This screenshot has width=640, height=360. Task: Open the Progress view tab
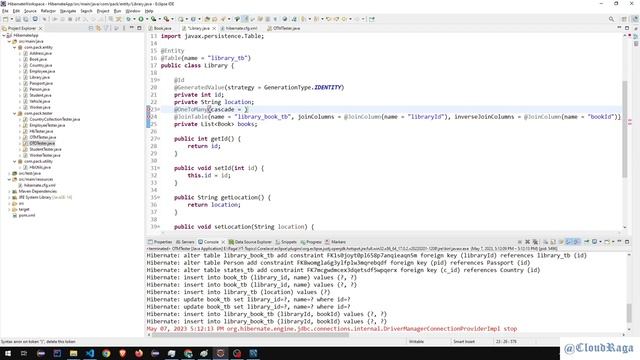(x=311, y=242)
